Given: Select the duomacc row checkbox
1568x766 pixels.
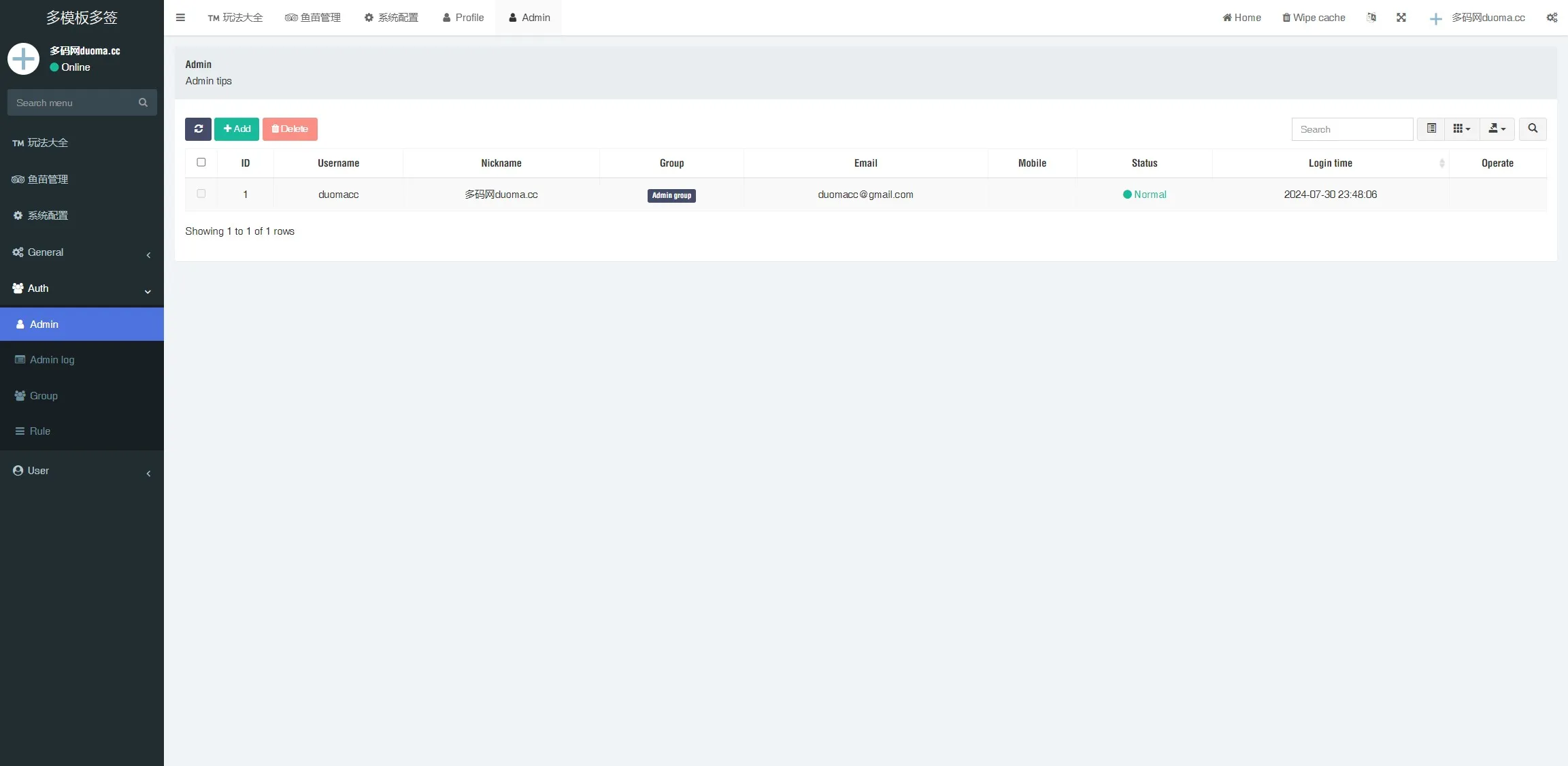Looking at the screenshot, I should [201, 194].
